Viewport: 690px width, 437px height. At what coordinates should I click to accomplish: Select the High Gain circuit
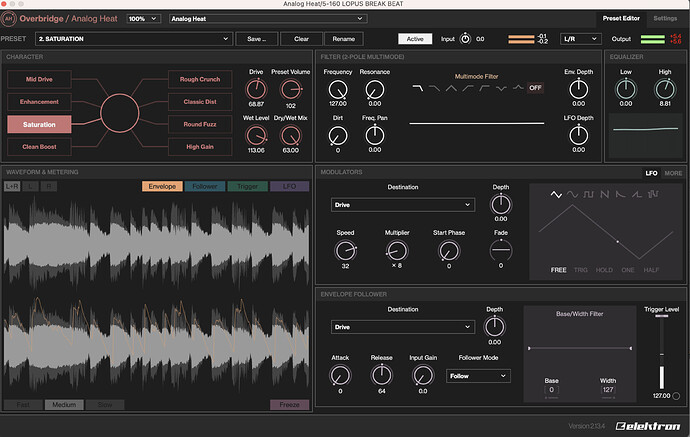(x=200, y=147)
